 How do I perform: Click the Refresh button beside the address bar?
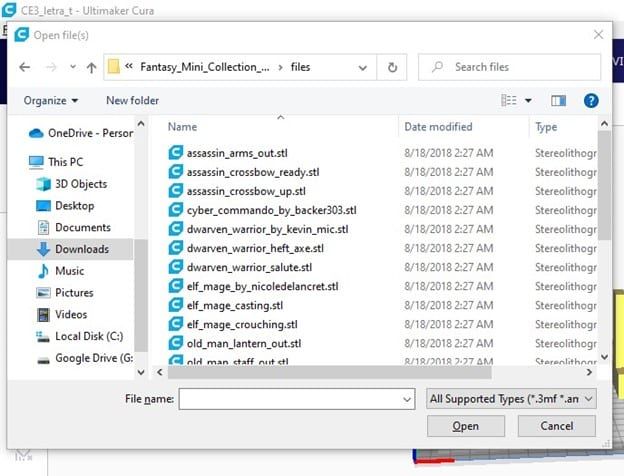click(x=393, y=67)
